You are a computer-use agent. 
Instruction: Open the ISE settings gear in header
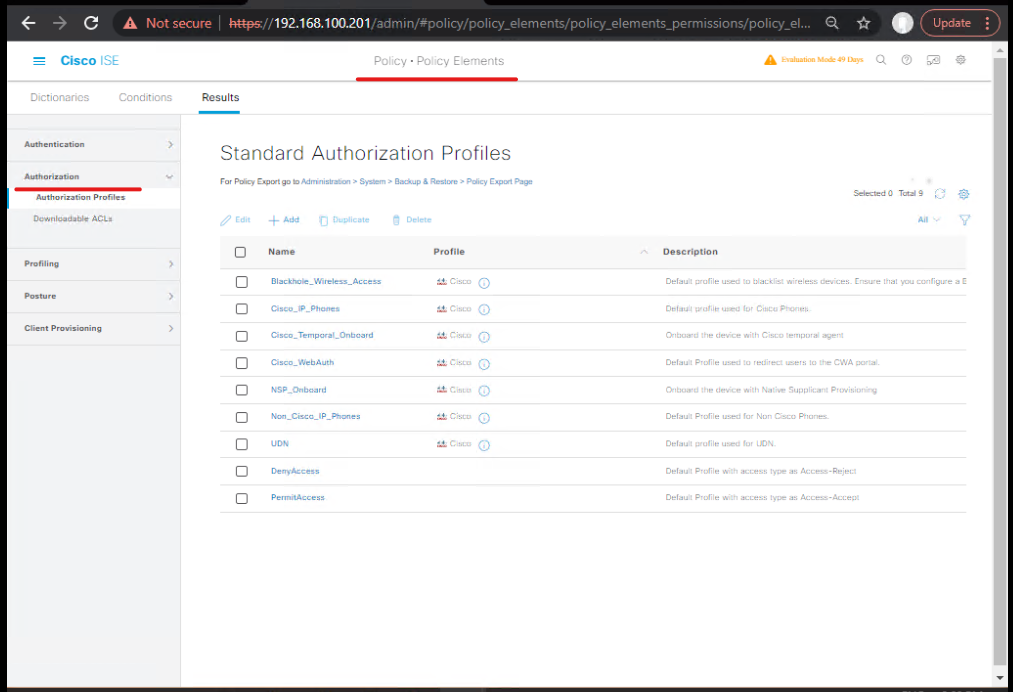tap(961, 59)
